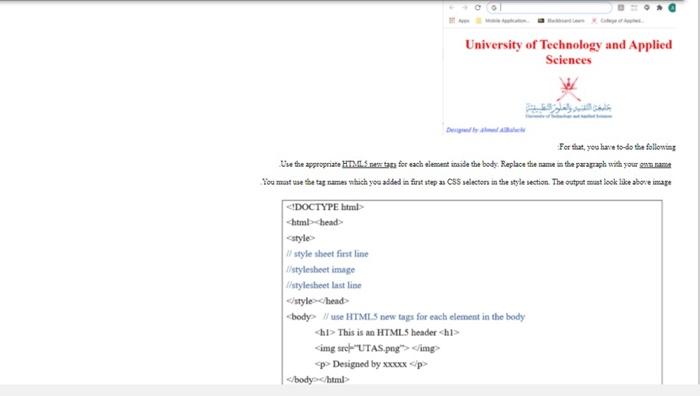The width and height of the screenshot is (700, 396).
Task: Click the '// style sheet first line' comment
Action: click(x=327, y=254)
